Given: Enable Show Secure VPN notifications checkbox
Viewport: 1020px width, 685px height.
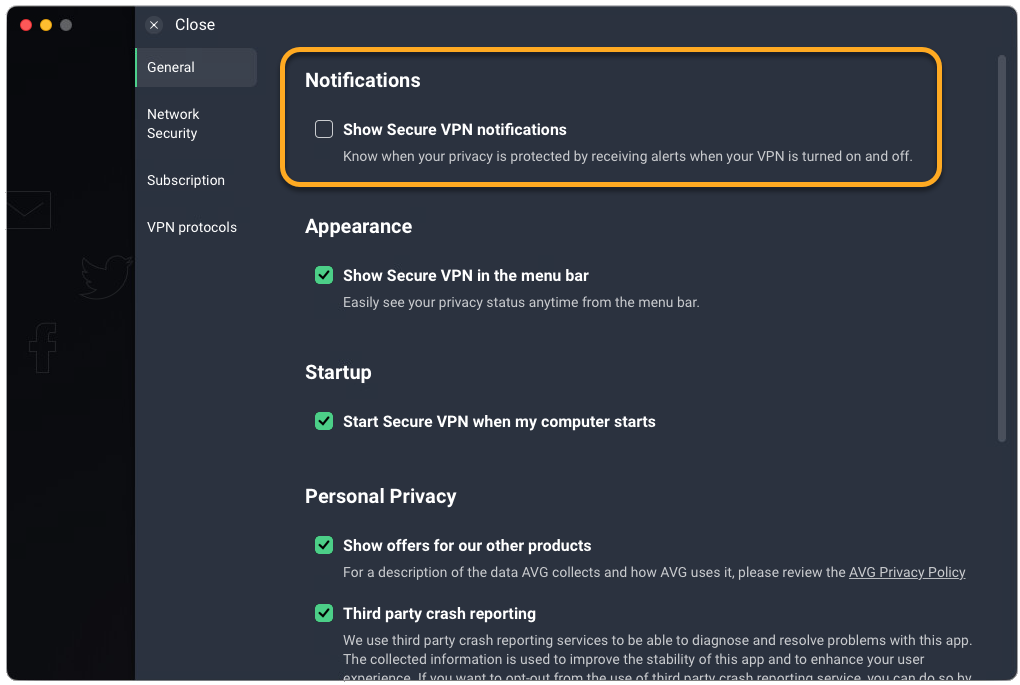Looking at the screenshot, I should [324, 129].
